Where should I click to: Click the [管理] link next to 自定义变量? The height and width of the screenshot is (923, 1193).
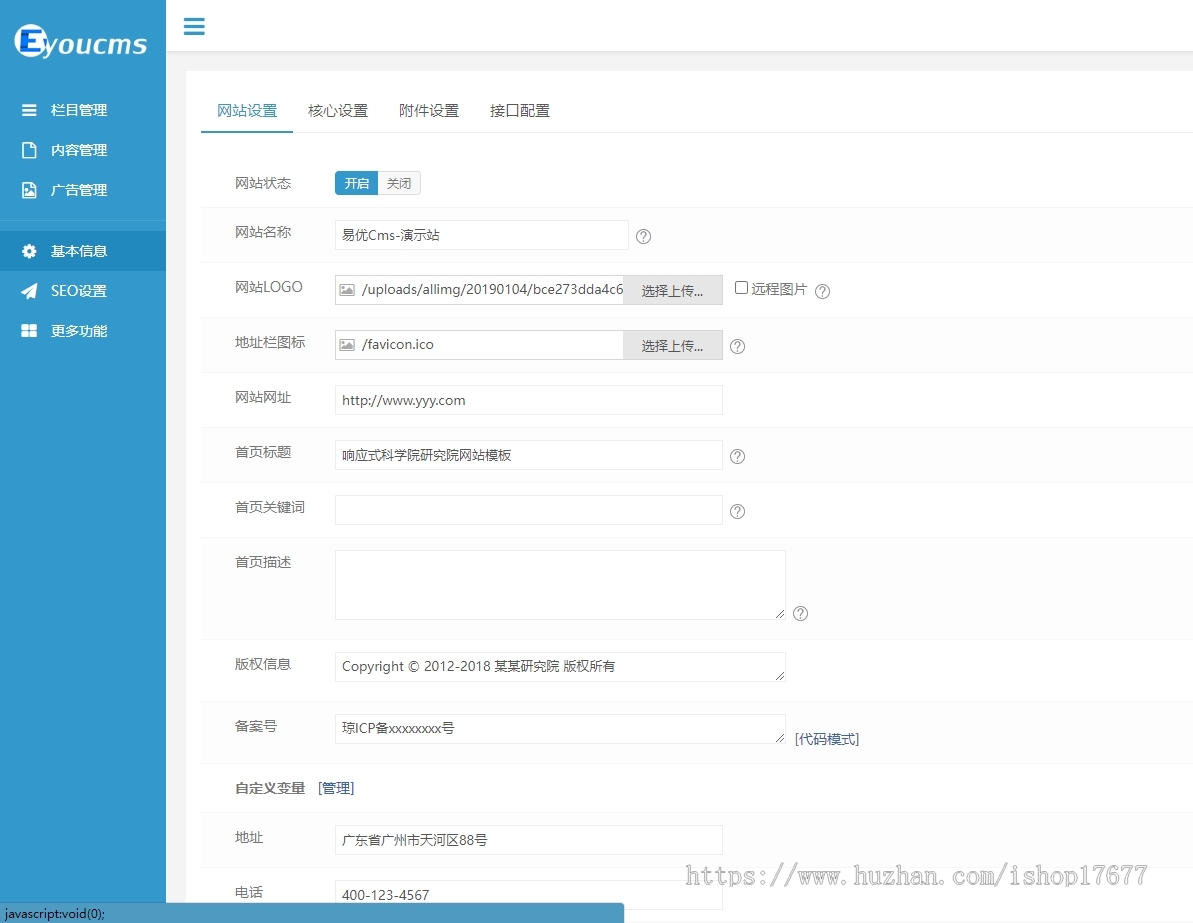336,788
